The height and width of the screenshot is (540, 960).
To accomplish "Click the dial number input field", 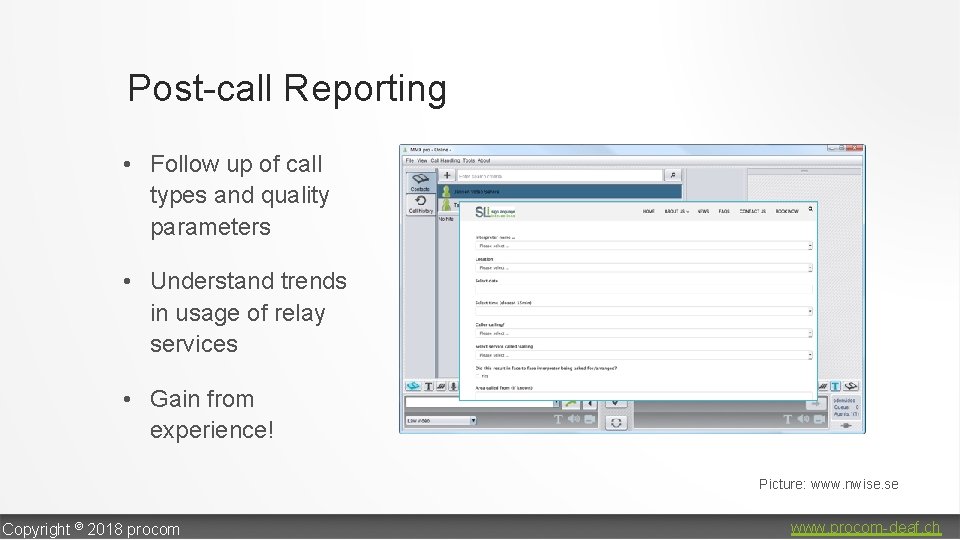I will click(479, 403).
